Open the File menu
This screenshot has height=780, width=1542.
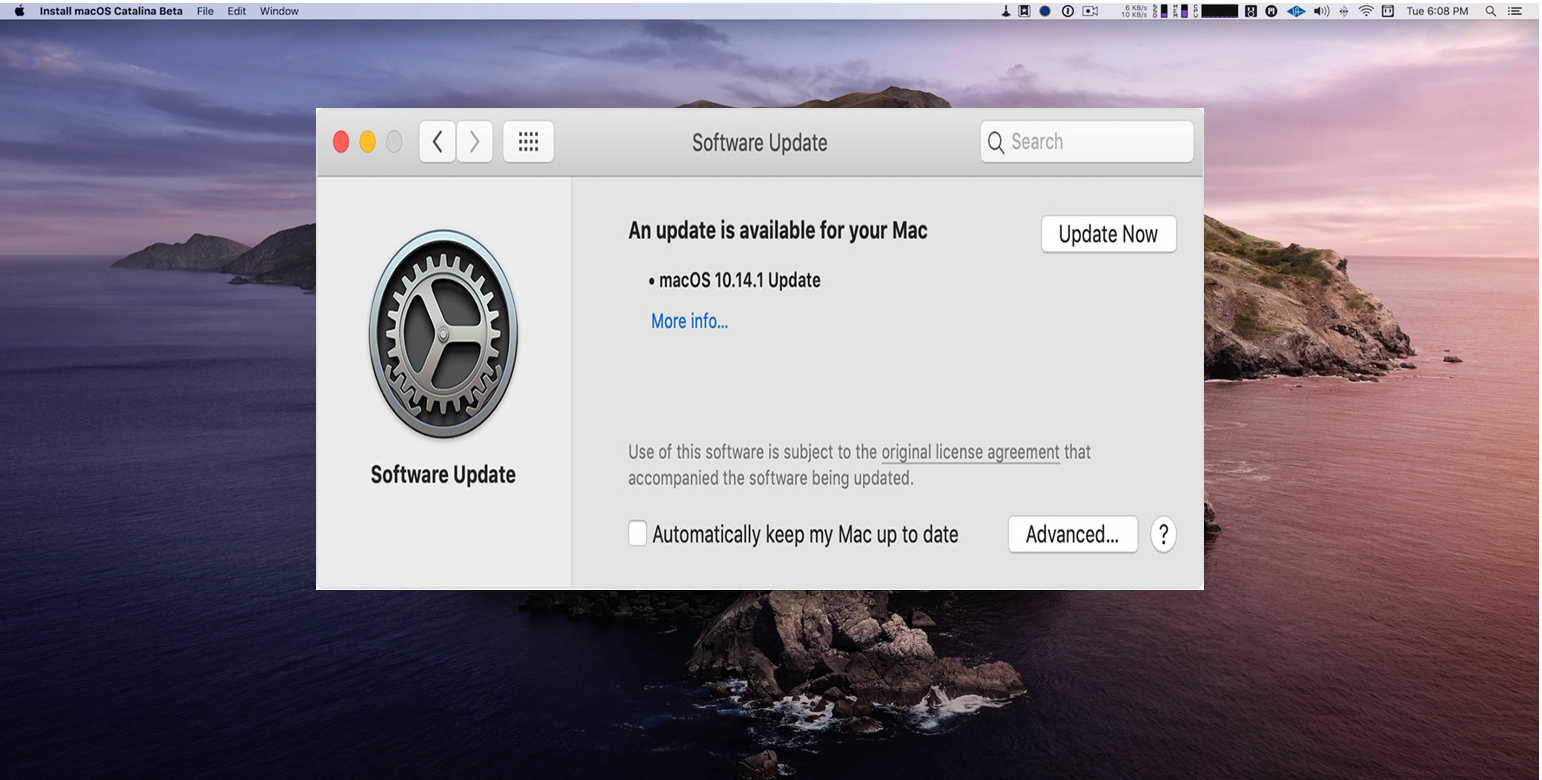pyautogui.click(x=205, y=11)
